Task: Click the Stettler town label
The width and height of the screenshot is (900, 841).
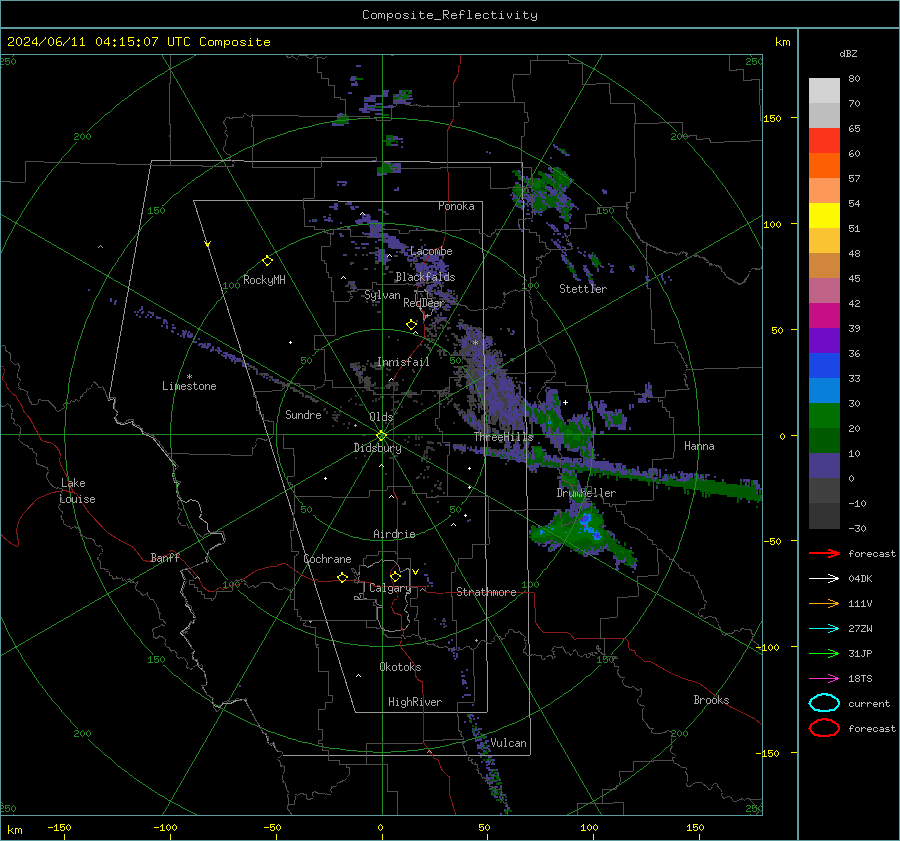Action: pos(583,289)
